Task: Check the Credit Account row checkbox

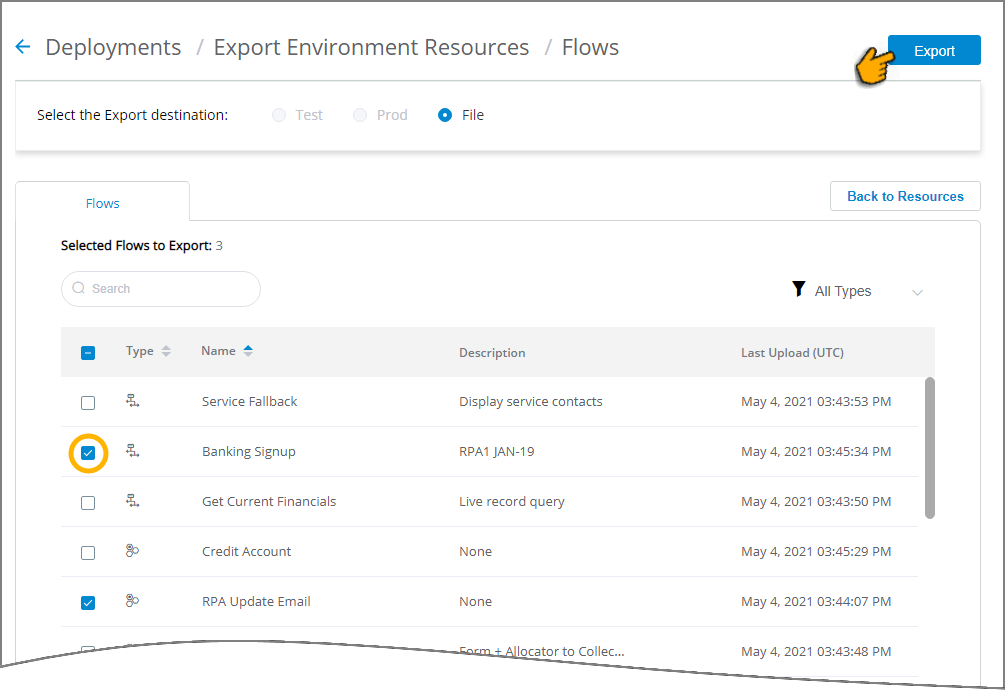Action: [88, 553]
